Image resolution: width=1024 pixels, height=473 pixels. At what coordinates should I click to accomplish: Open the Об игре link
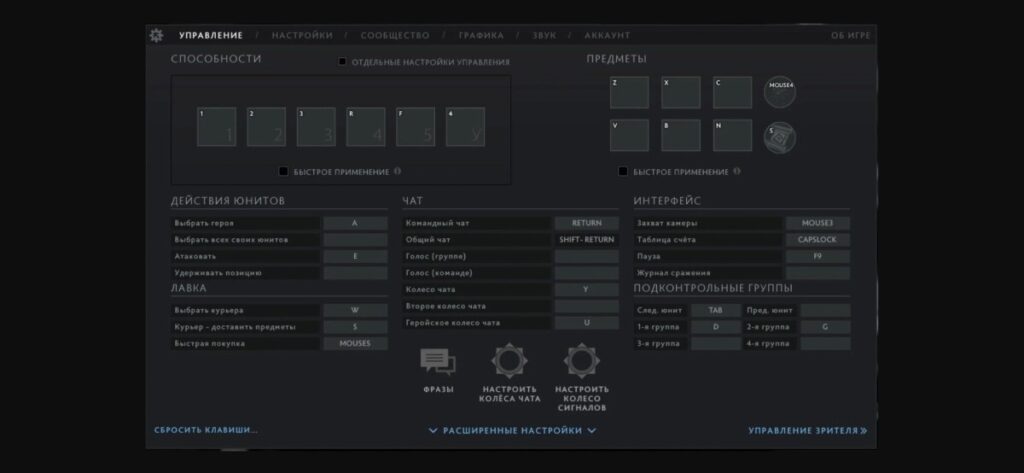point(850,35)
